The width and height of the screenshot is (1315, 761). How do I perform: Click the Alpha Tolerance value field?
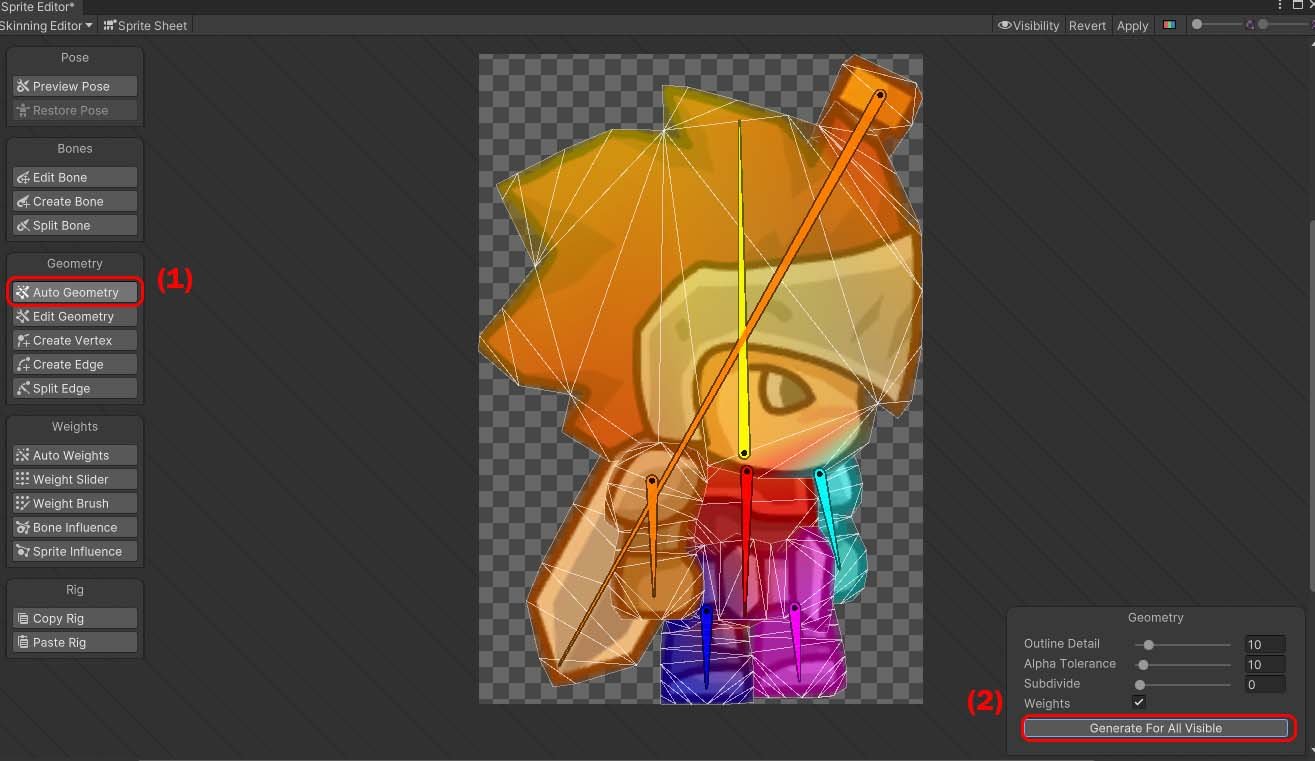pos(1264,665)
